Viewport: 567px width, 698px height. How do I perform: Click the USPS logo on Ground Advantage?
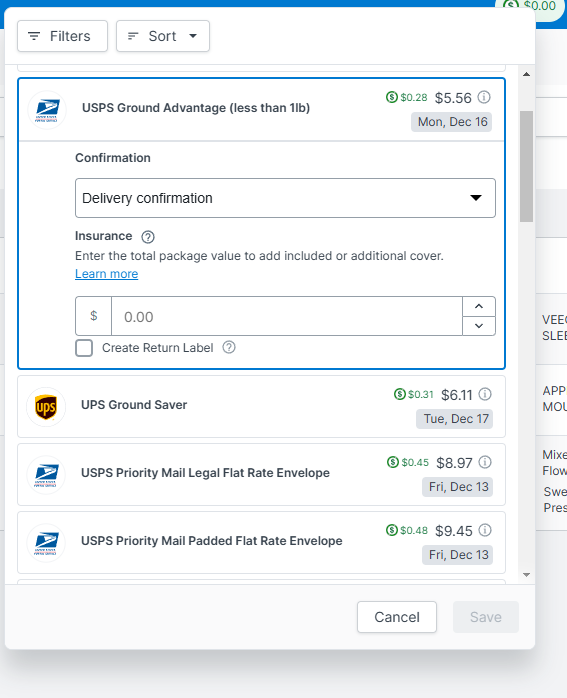pyautogui.click(x=47, y=110)
